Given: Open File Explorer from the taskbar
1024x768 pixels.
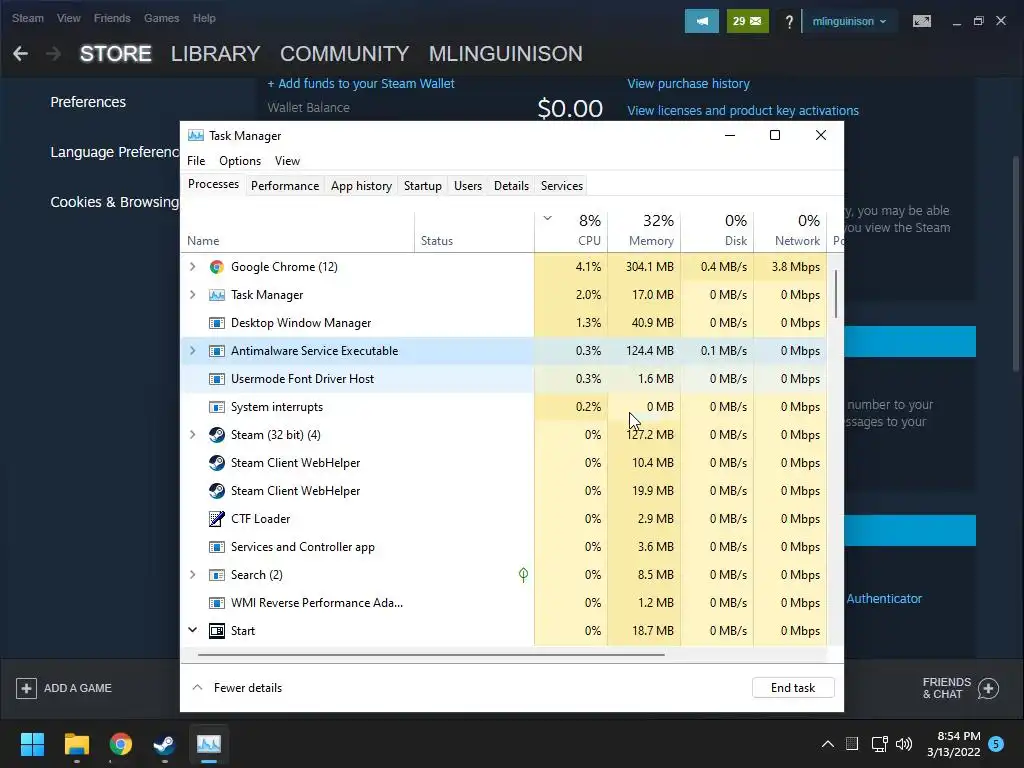Looking at the screenshot, I should pos(76,744).
